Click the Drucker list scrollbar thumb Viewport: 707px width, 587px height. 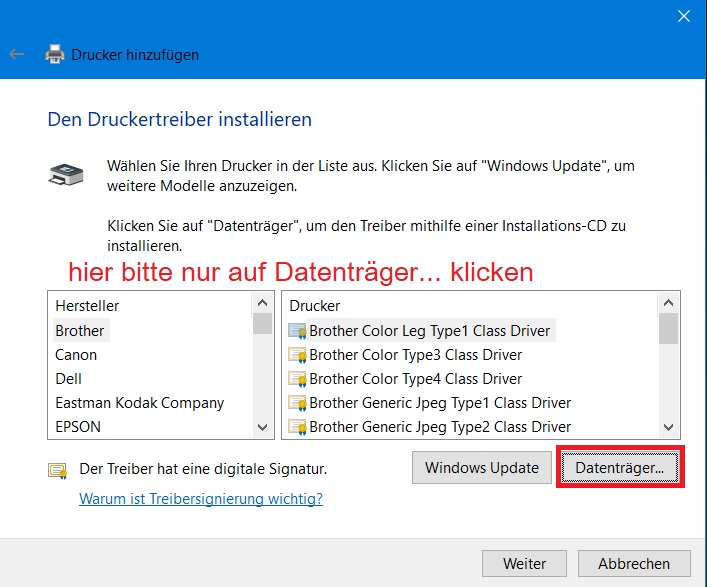[x=669, y=328]
